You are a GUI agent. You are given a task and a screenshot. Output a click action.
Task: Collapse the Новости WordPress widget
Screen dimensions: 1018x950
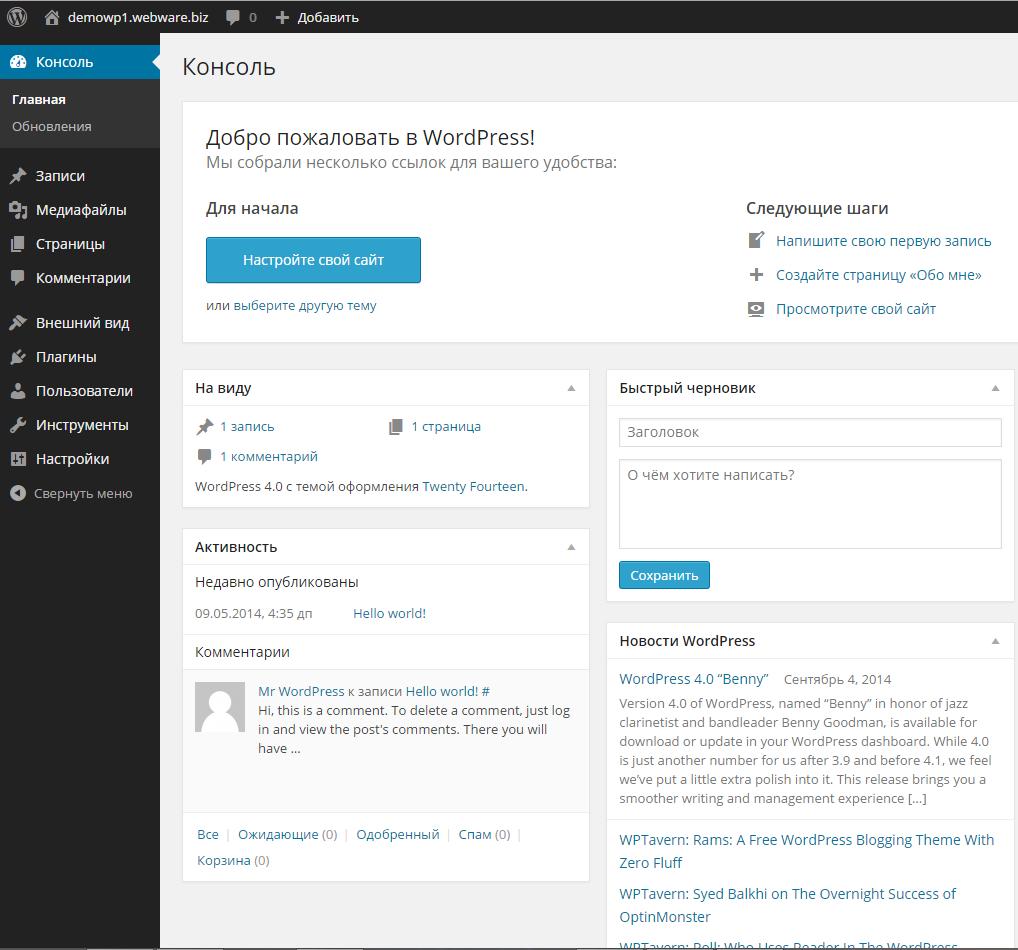click(x=995, y=642)
